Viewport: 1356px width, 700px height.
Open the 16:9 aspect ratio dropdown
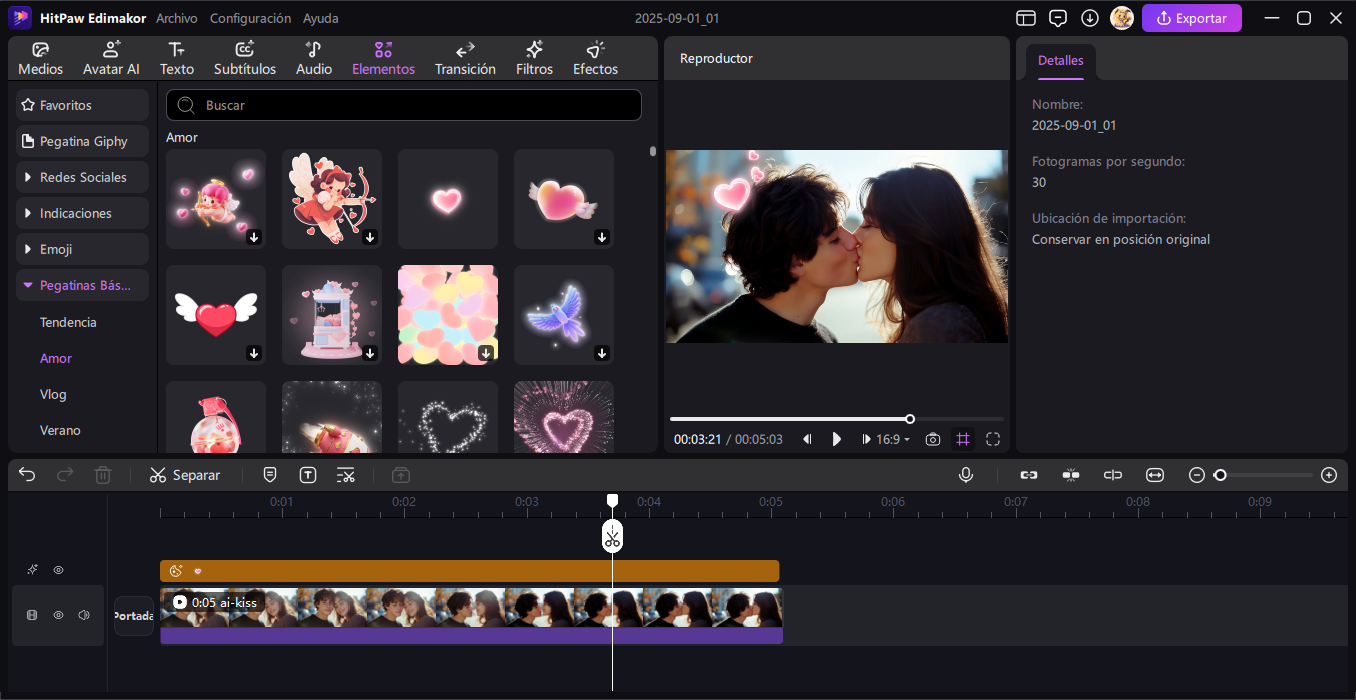[888, 439]
